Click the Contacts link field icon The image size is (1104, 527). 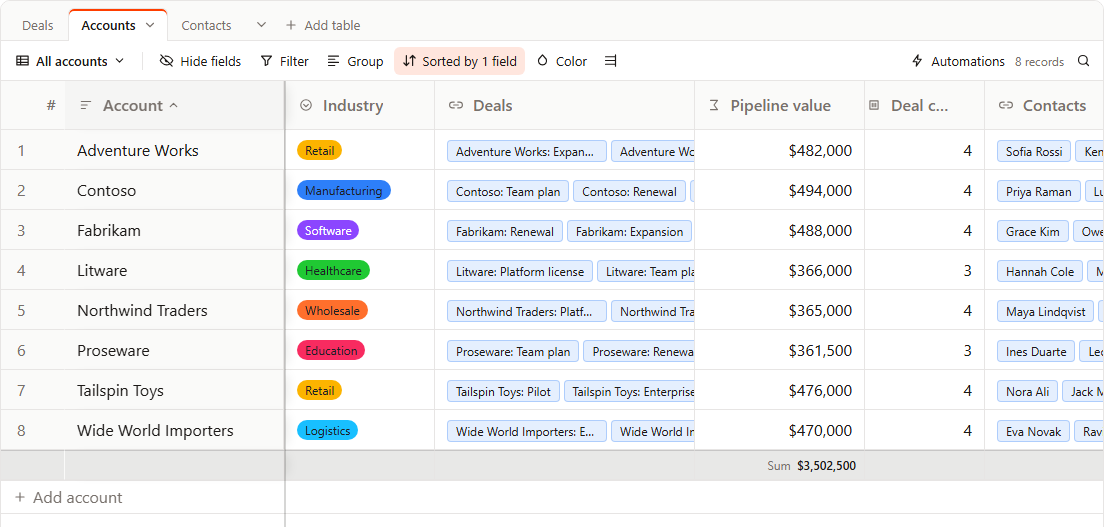[1006, 106]
